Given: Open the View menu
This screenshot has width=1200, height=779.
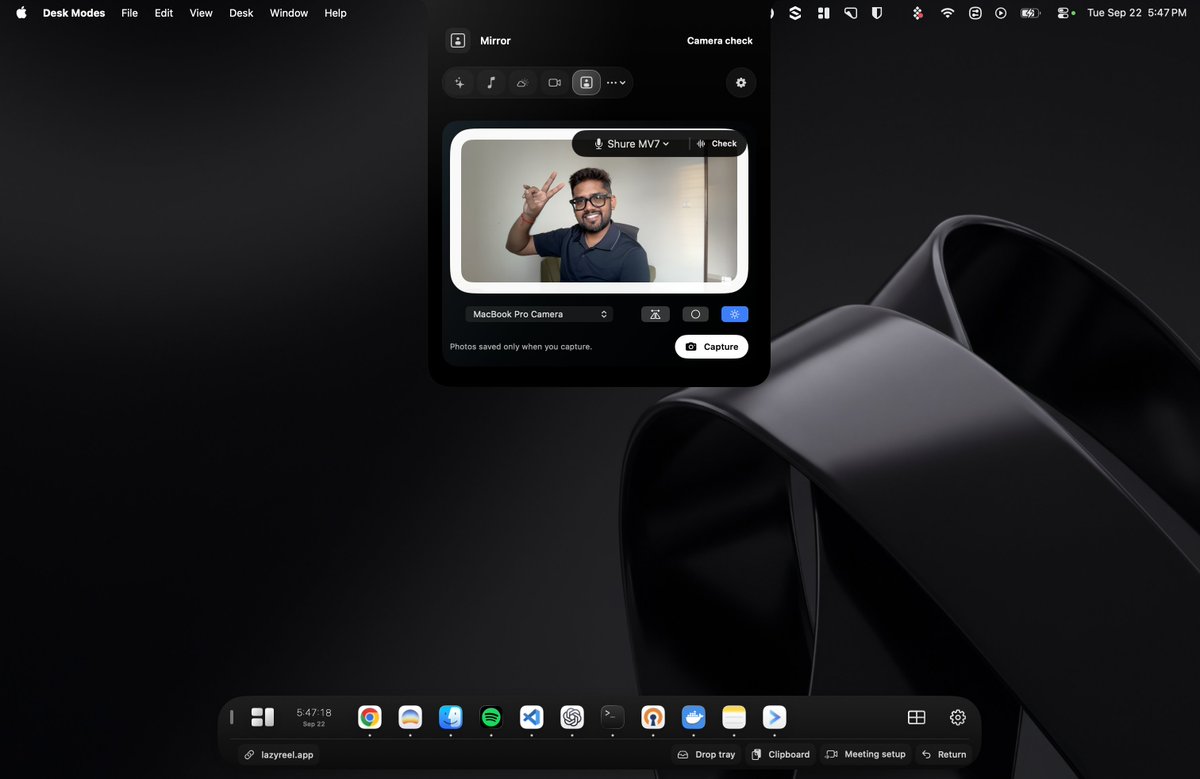Looking at the screenshot, I should 201,13.
